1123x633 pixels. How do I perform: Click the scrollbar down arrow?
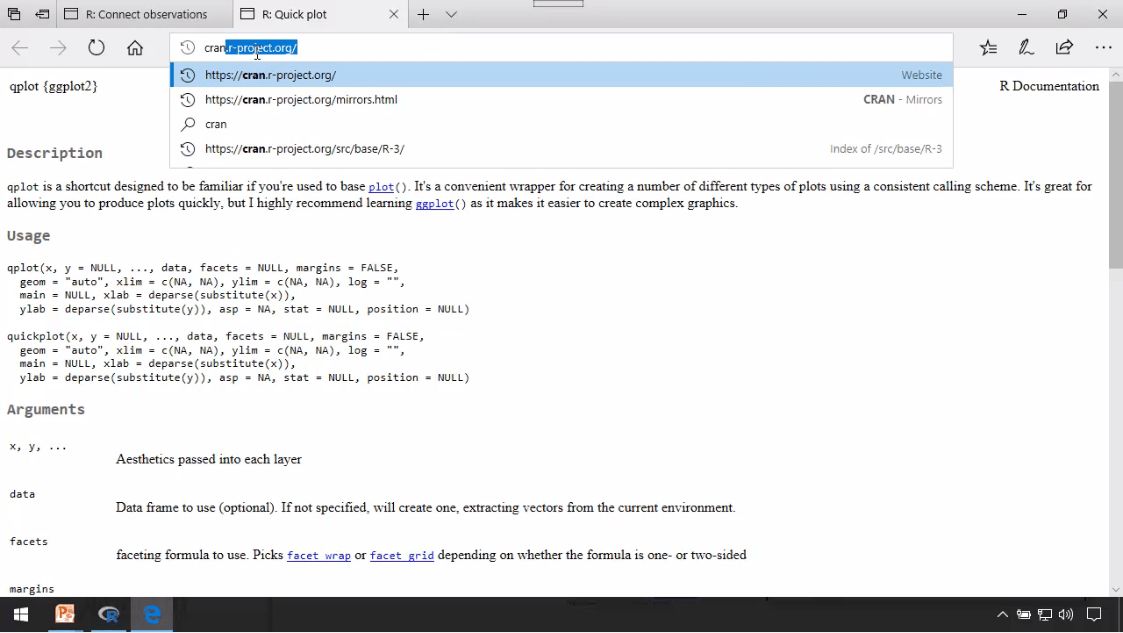point(1115,589)
